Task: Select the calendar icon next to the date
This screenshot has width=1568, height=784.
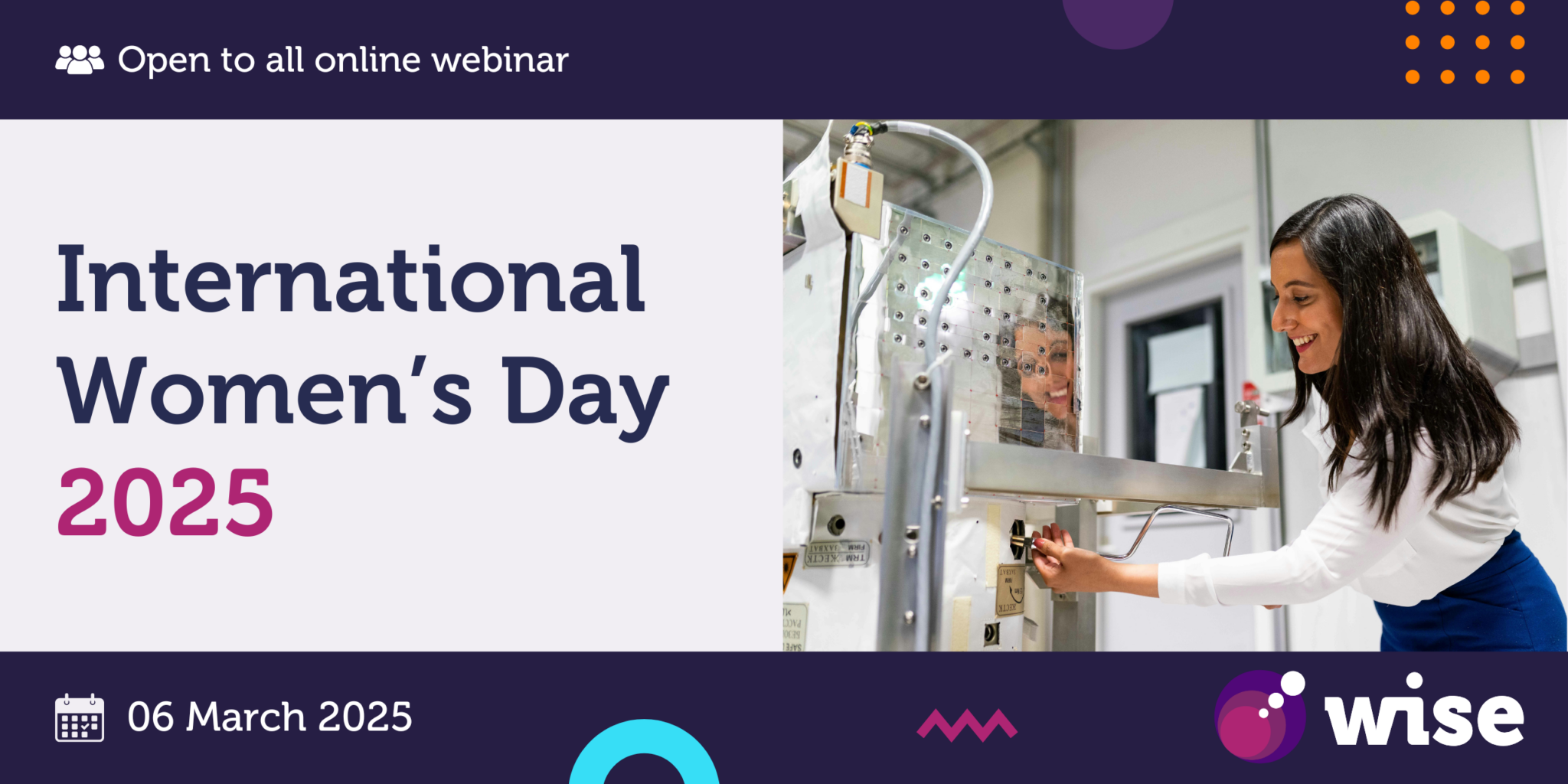Action: (79, 716)
